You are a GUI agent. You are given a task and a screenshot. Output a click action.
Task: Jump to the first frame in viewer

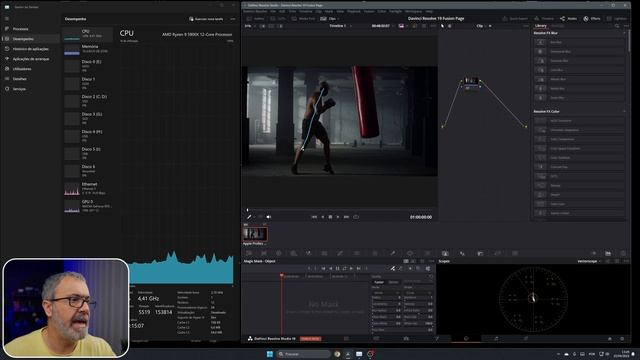tap(314, 217)
